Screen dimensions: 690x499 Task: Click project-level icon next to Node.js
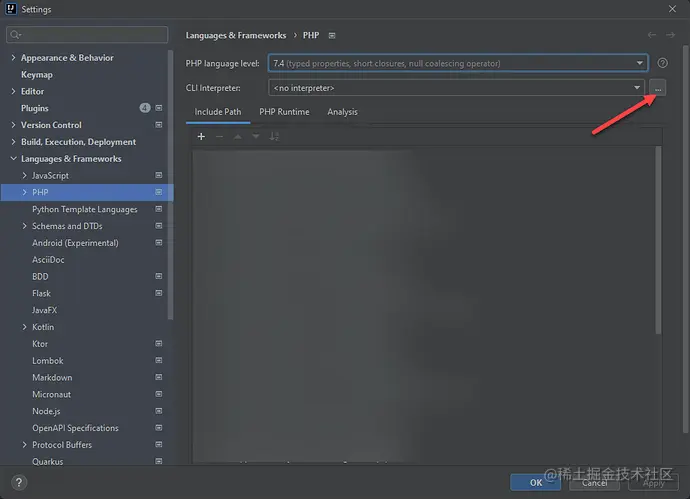coord(159,411)
